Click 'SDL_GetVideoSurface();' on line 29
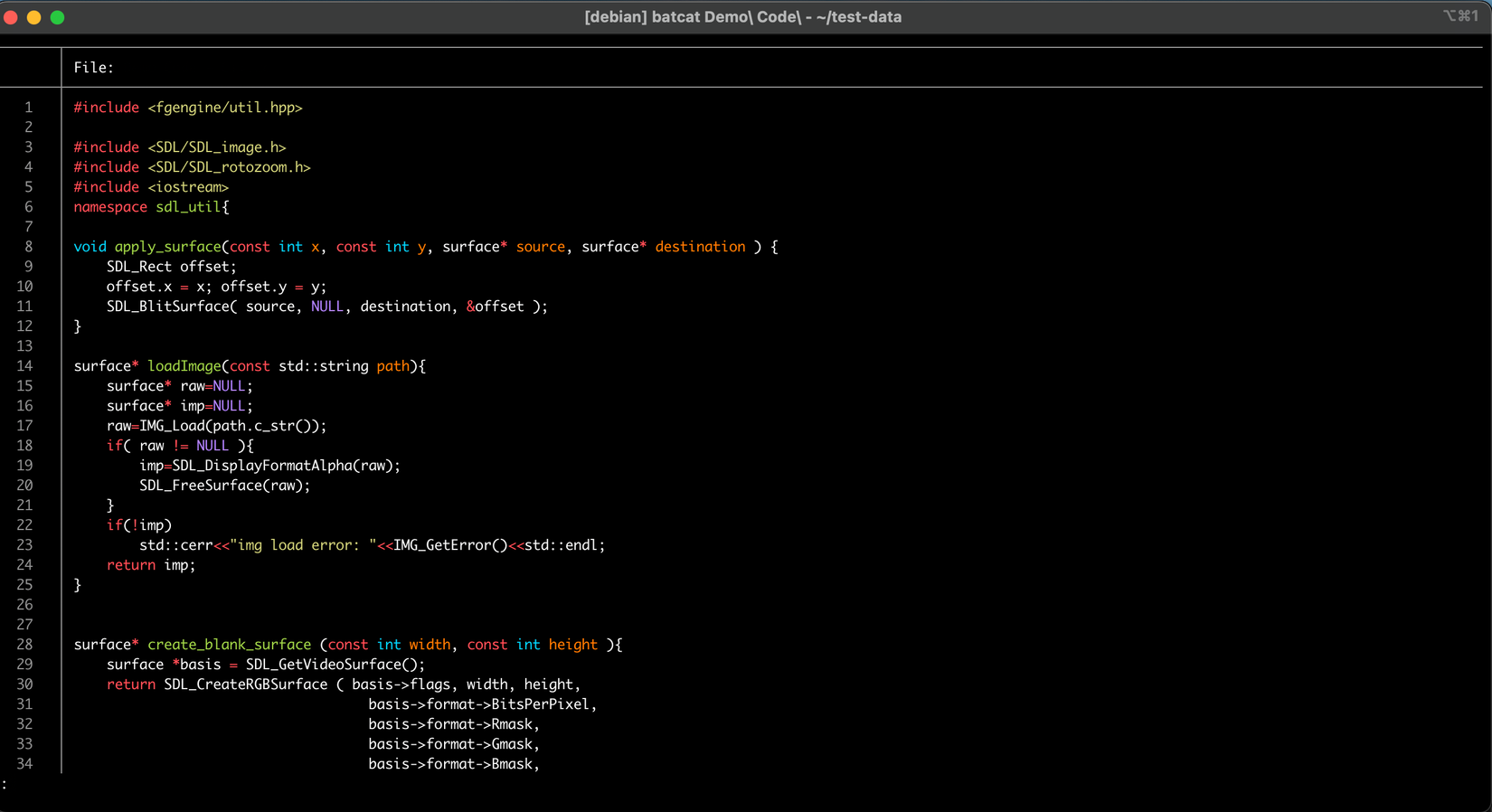1492x812 pixels. tap(335, 665)
